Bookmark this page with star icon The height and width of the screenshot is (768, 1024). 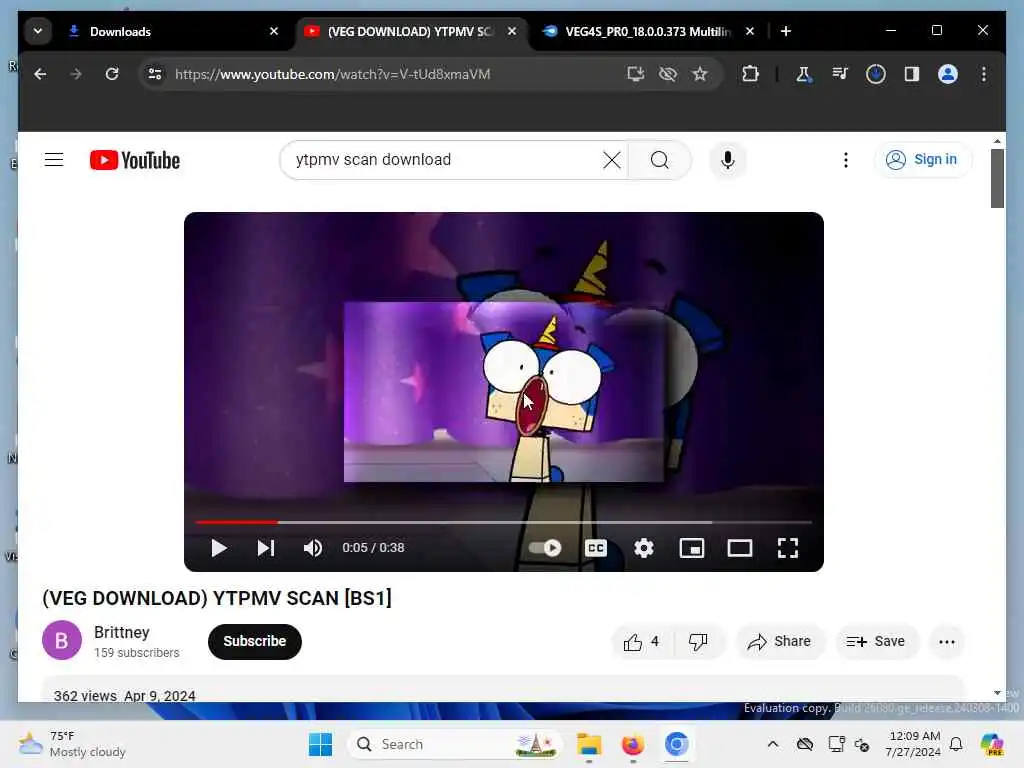pyautogui.click(x=700, y=74)
